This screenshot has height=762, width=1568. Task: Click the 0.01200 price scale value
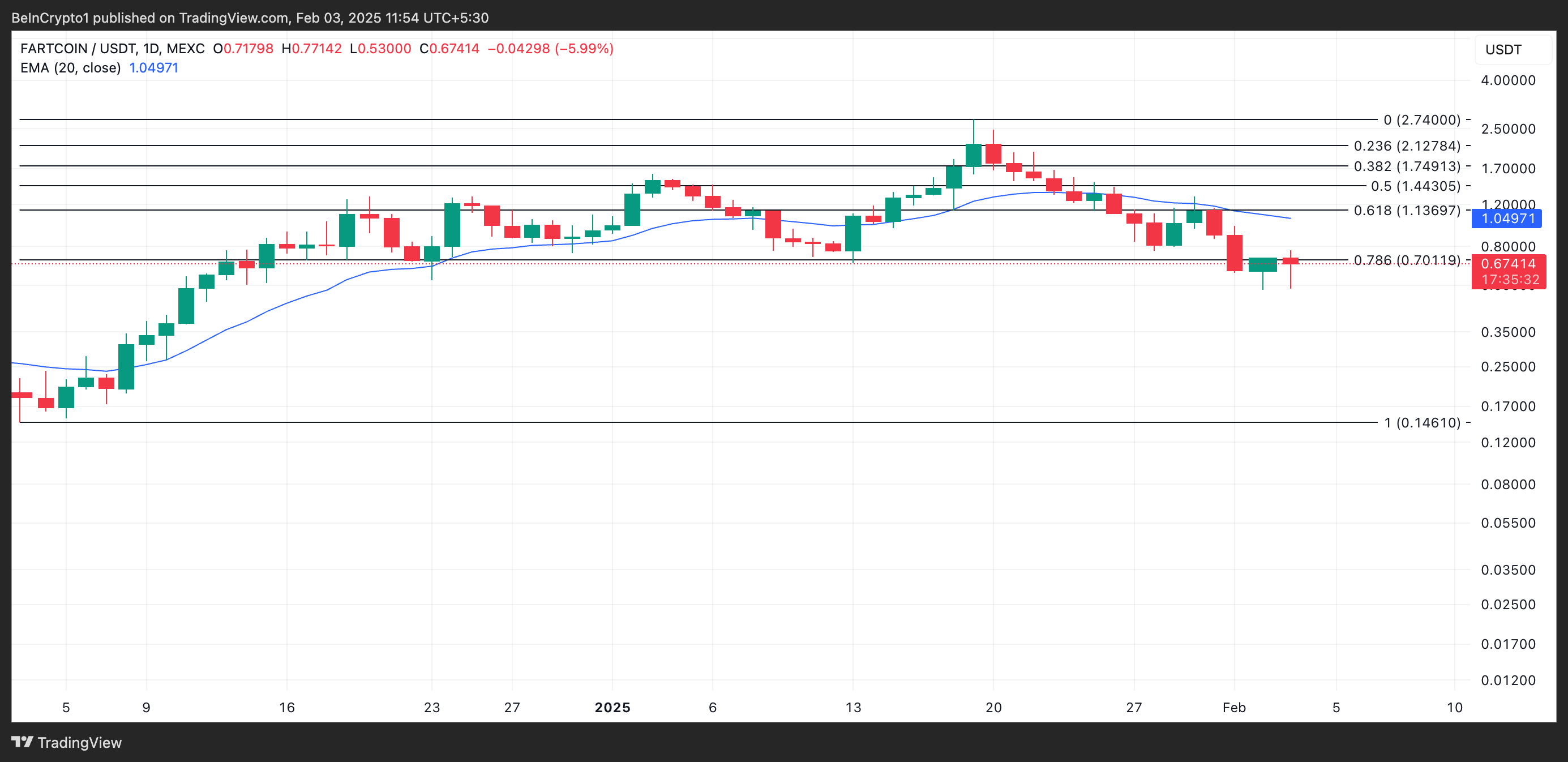pyautogui.click(x=1508, y=680)
